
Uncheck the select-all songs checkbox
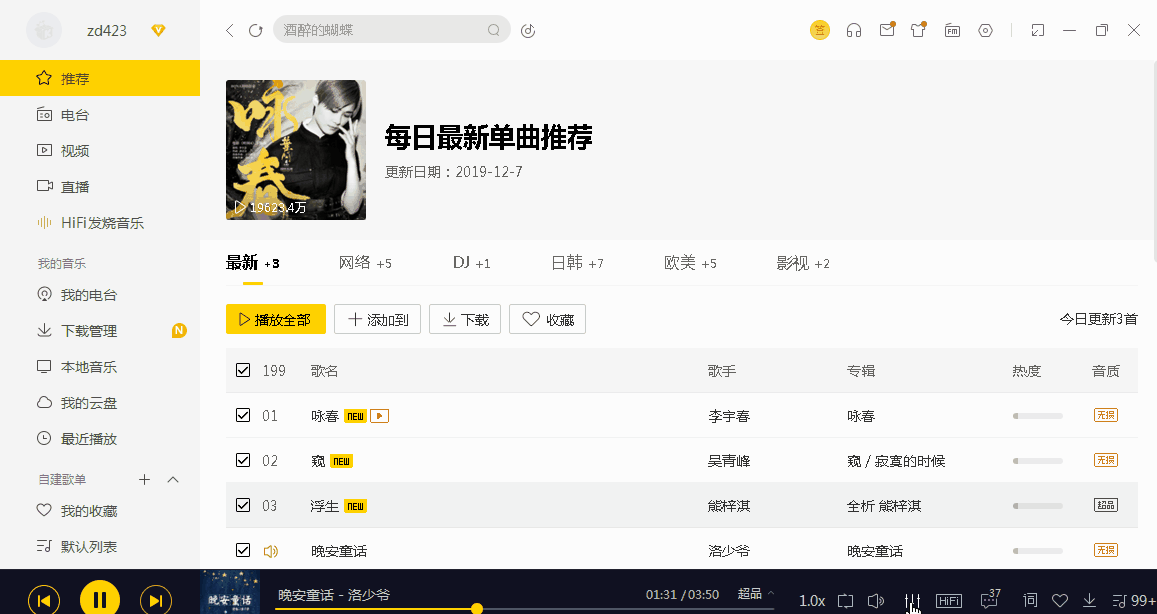(243, 369)
